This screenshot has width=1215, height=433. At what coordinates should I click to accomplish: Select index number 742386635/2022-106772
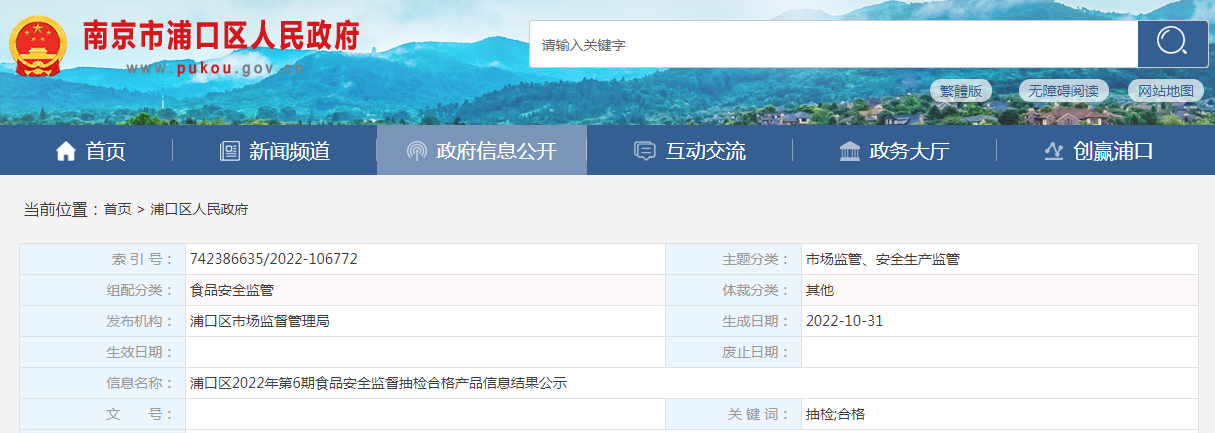274,259
